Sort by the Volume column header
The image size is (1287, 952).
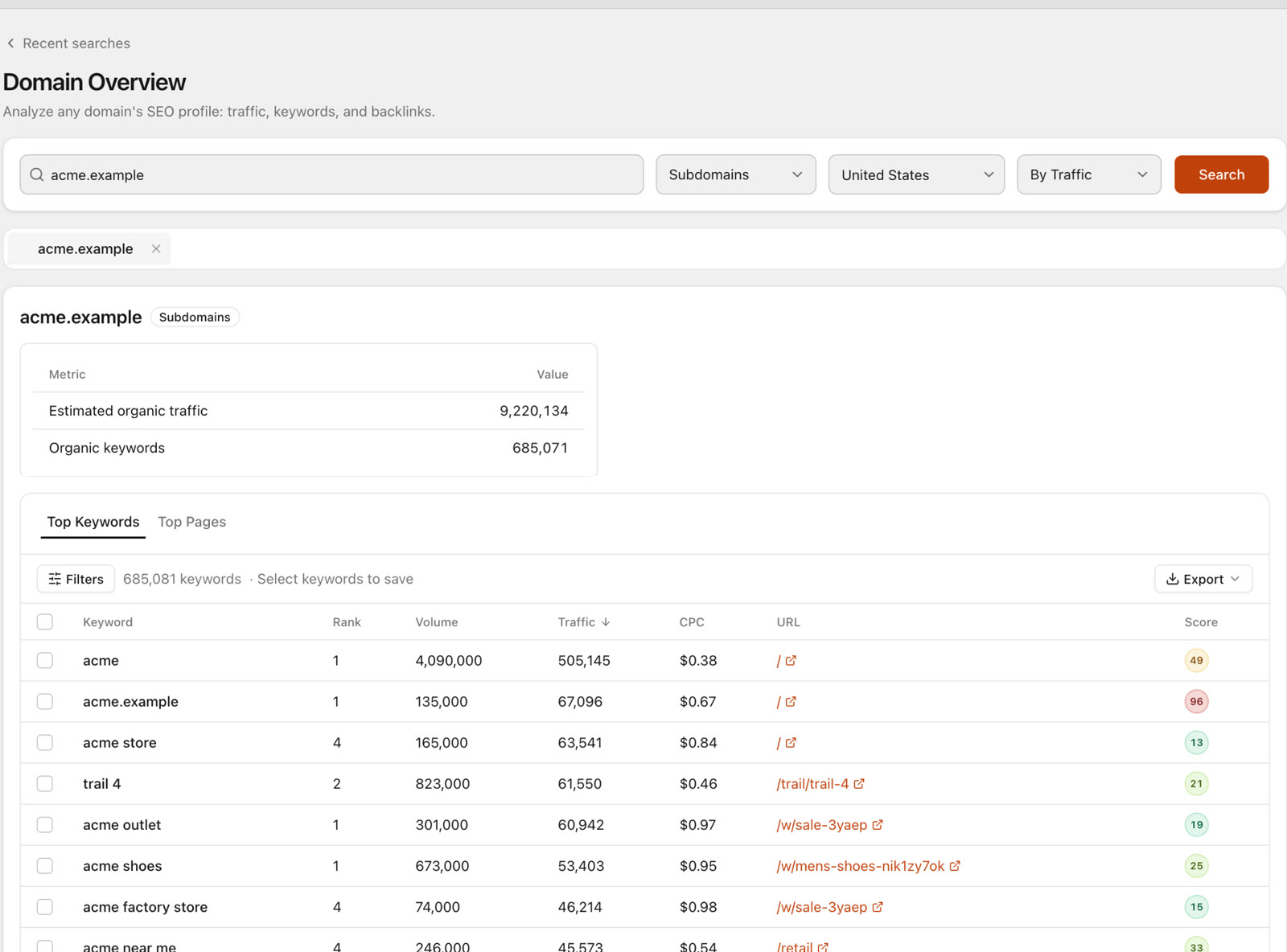coord(437,622)
